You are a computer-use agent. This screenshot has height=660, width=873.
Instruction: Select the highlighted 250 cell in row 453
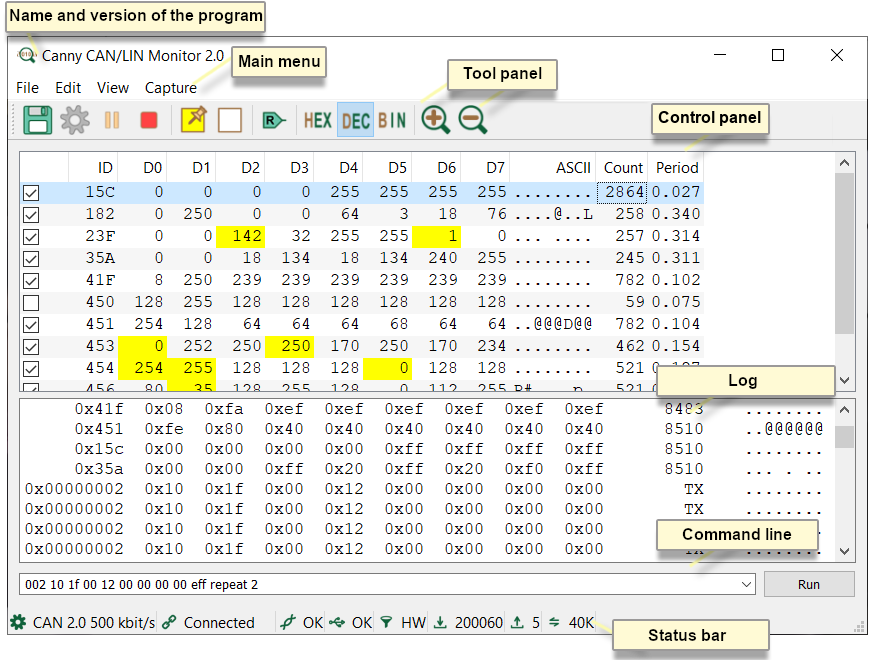[290, 346]
